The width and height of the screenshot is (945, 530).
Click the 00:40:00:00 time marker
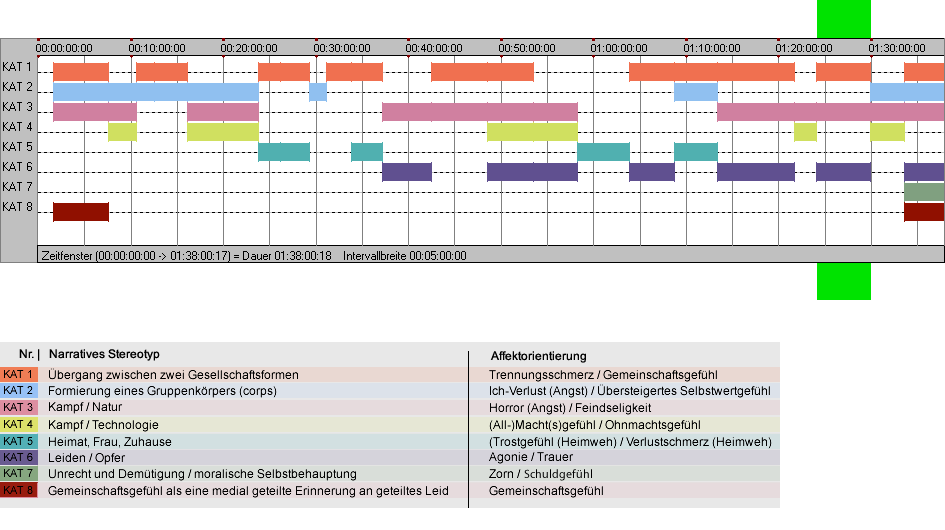434,48
